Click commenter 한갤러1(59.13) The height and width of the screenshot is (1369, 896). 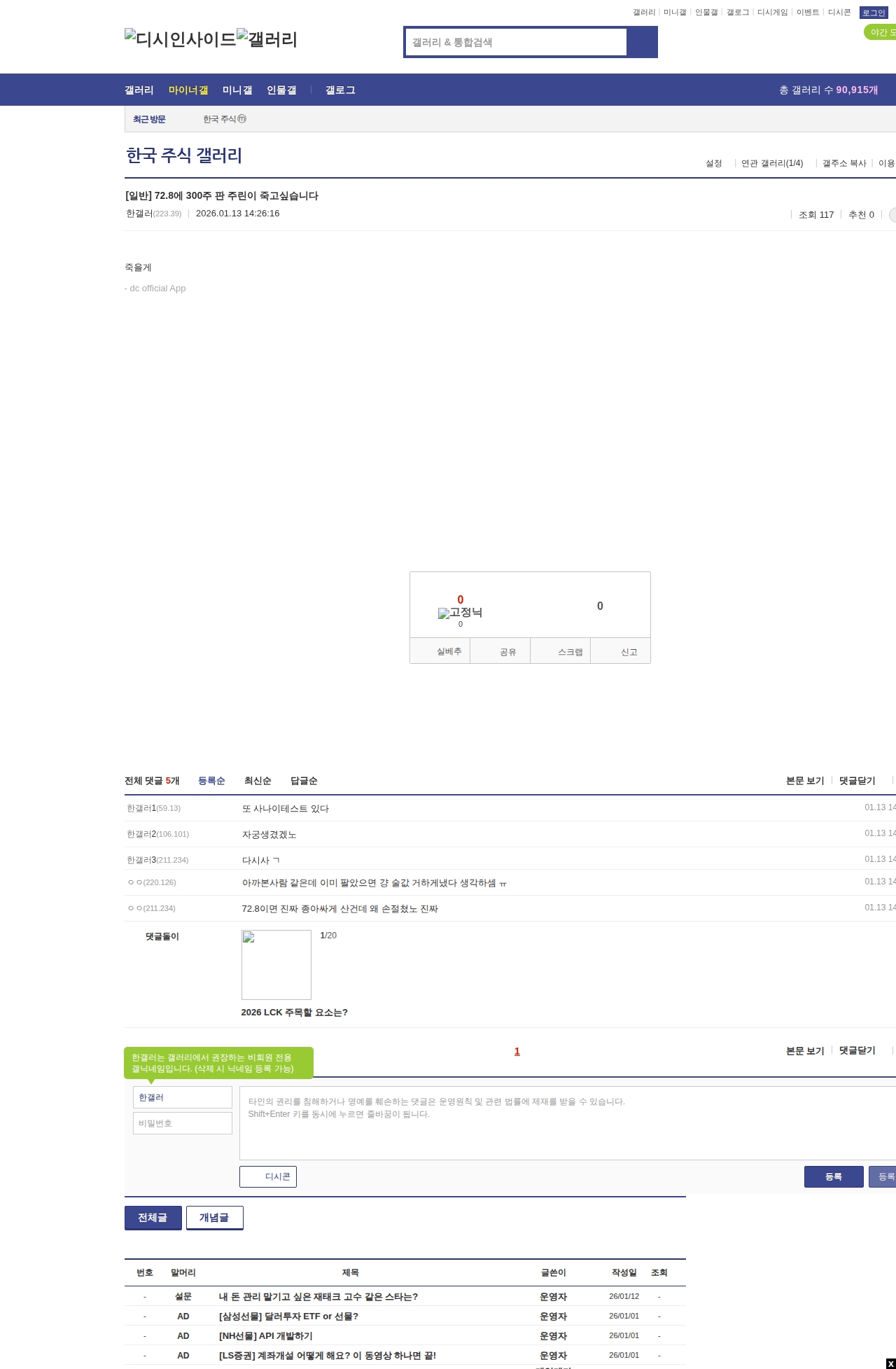pyautogui.click(x=153, y=808)
